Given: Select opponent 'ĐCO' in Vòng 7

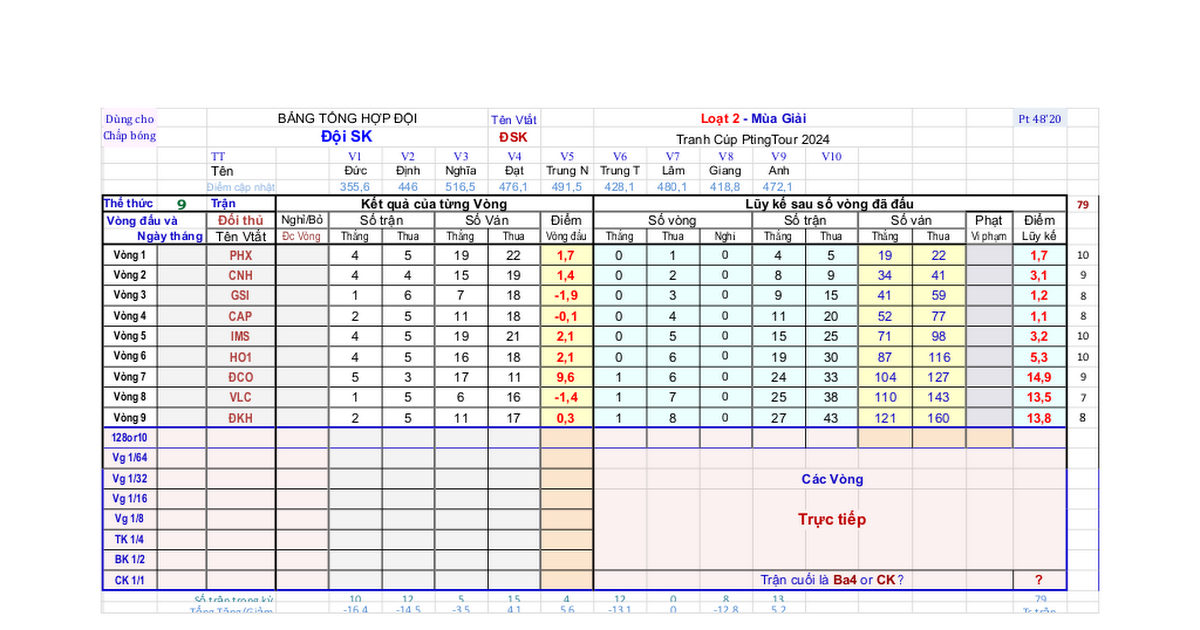Looking at the screenshot, I should [x=241, y=377].
